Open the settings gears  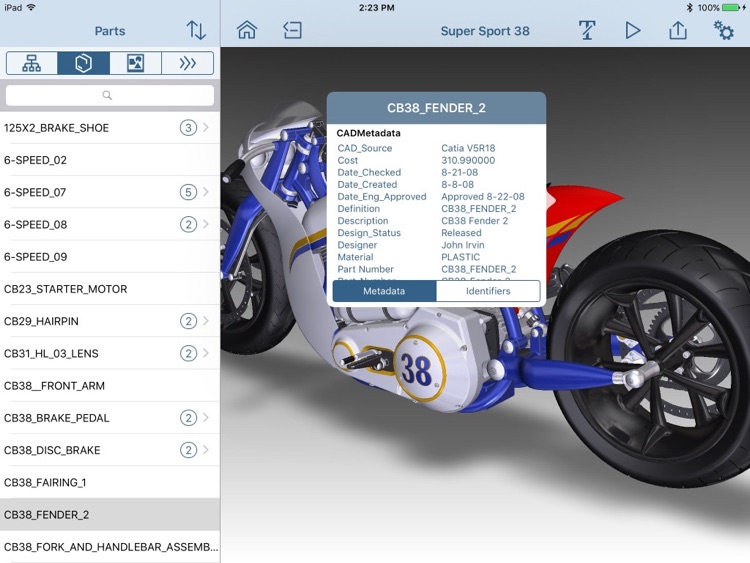pos(724,30)
